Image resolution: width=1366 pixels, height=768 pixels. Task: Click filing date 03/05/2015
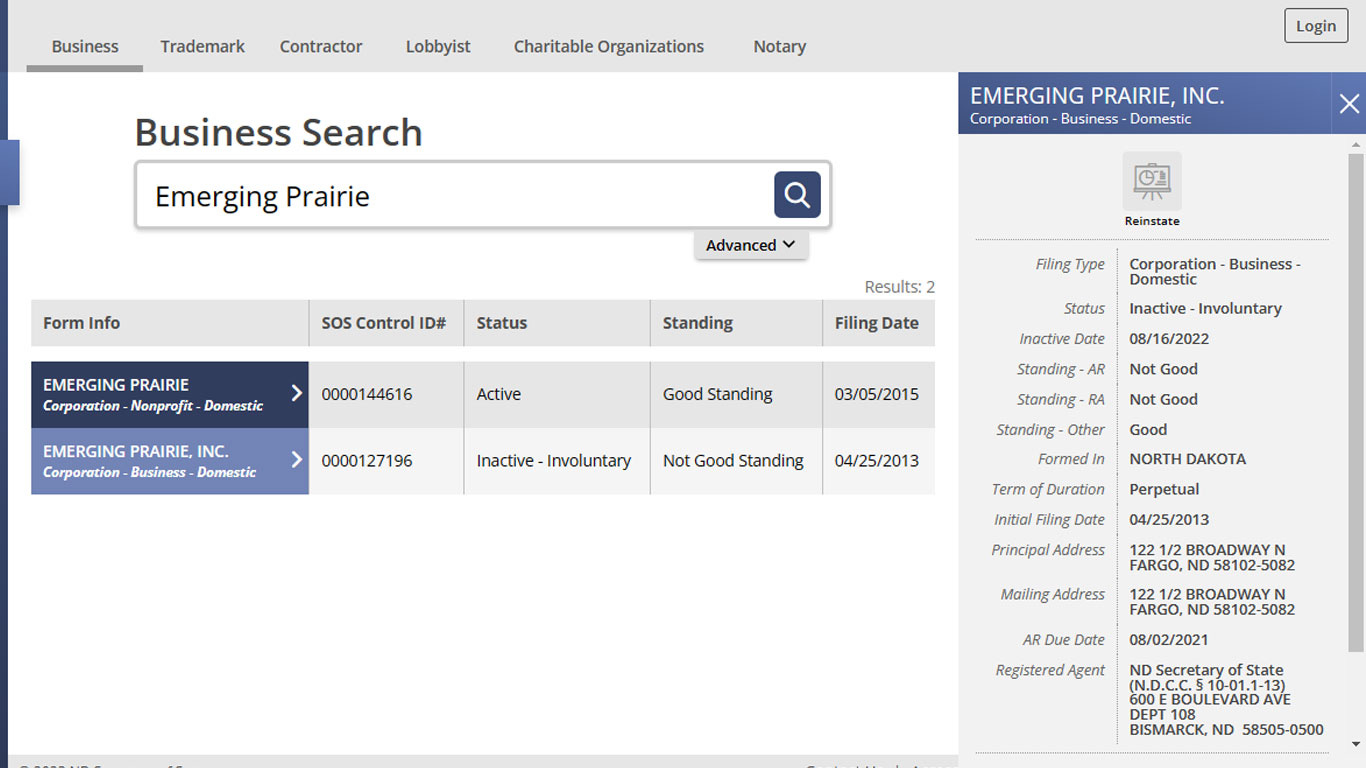pos(877,394)
